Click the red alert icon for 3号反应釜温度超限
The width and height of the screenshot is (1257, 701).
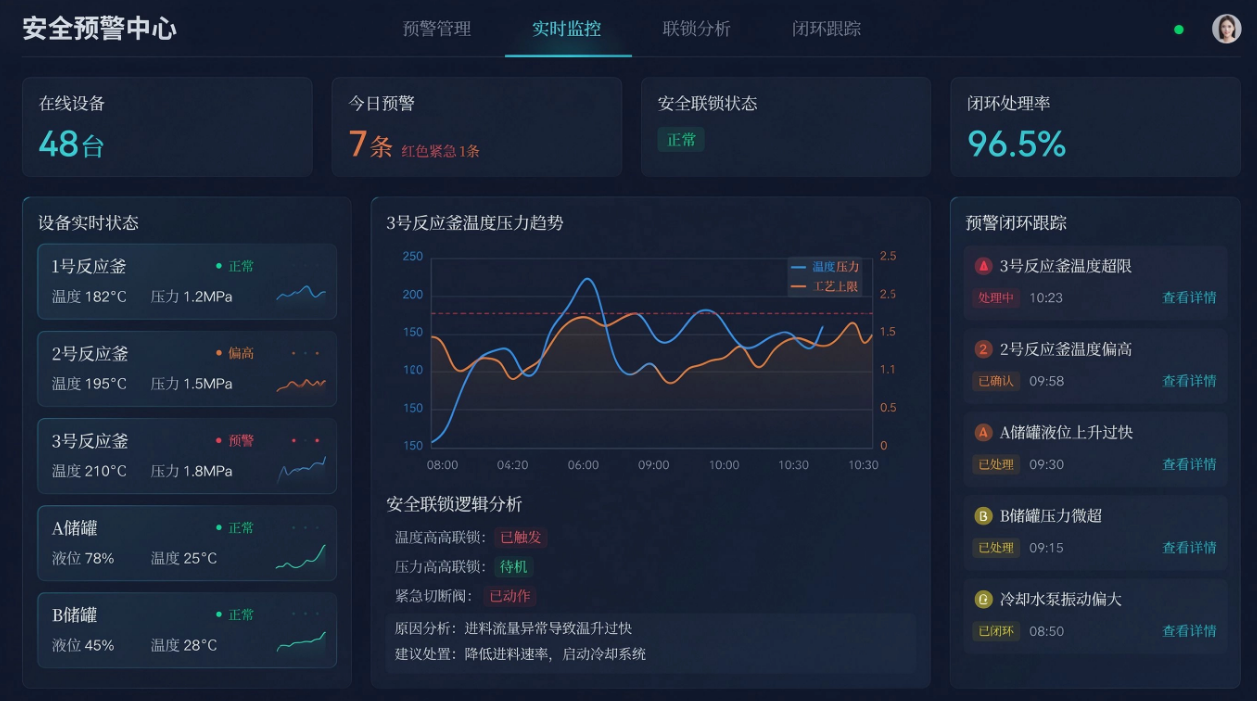[984, 266]
